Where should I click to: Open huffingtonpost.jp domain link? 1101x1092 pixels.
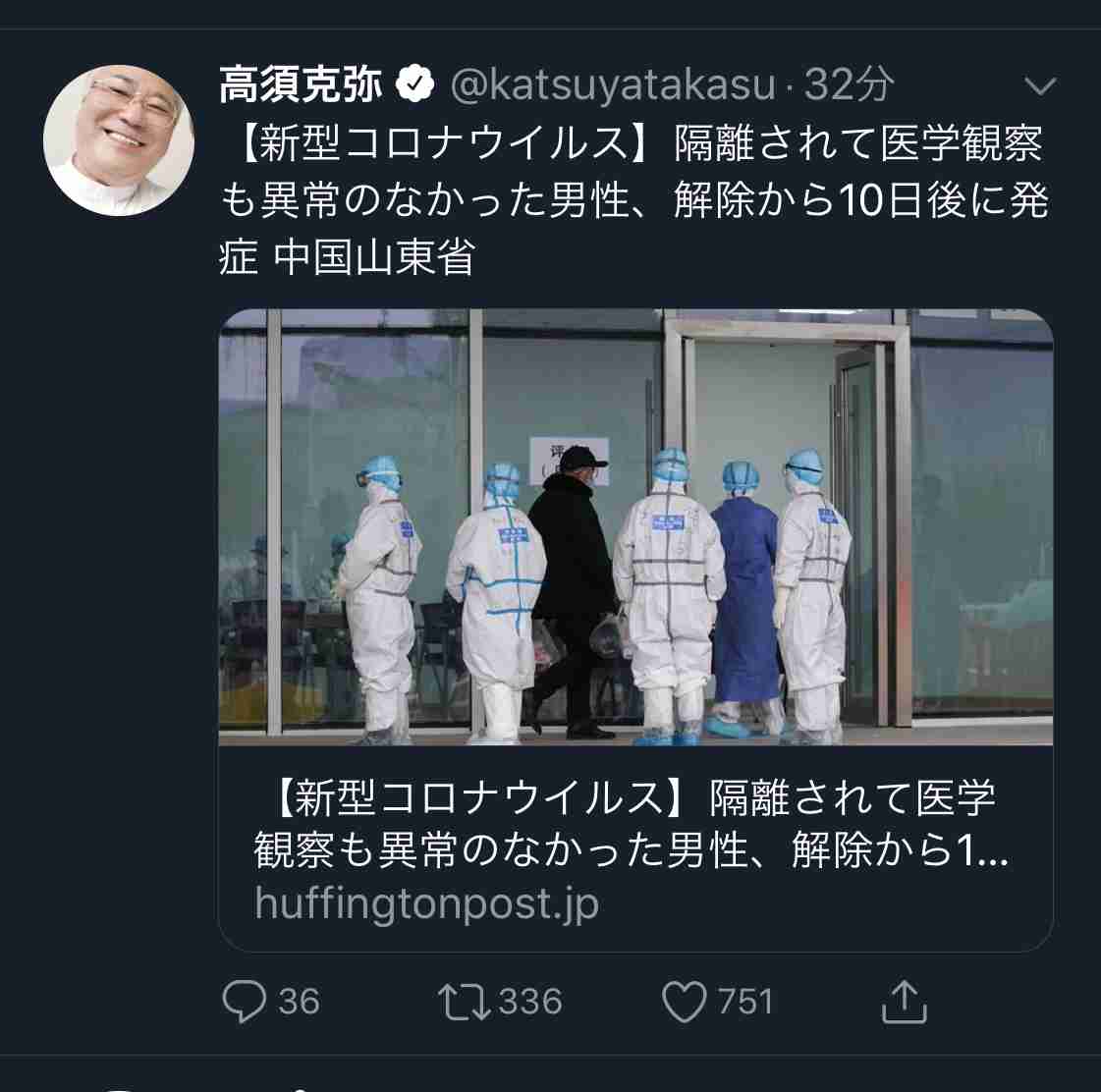tap(426, 903)
